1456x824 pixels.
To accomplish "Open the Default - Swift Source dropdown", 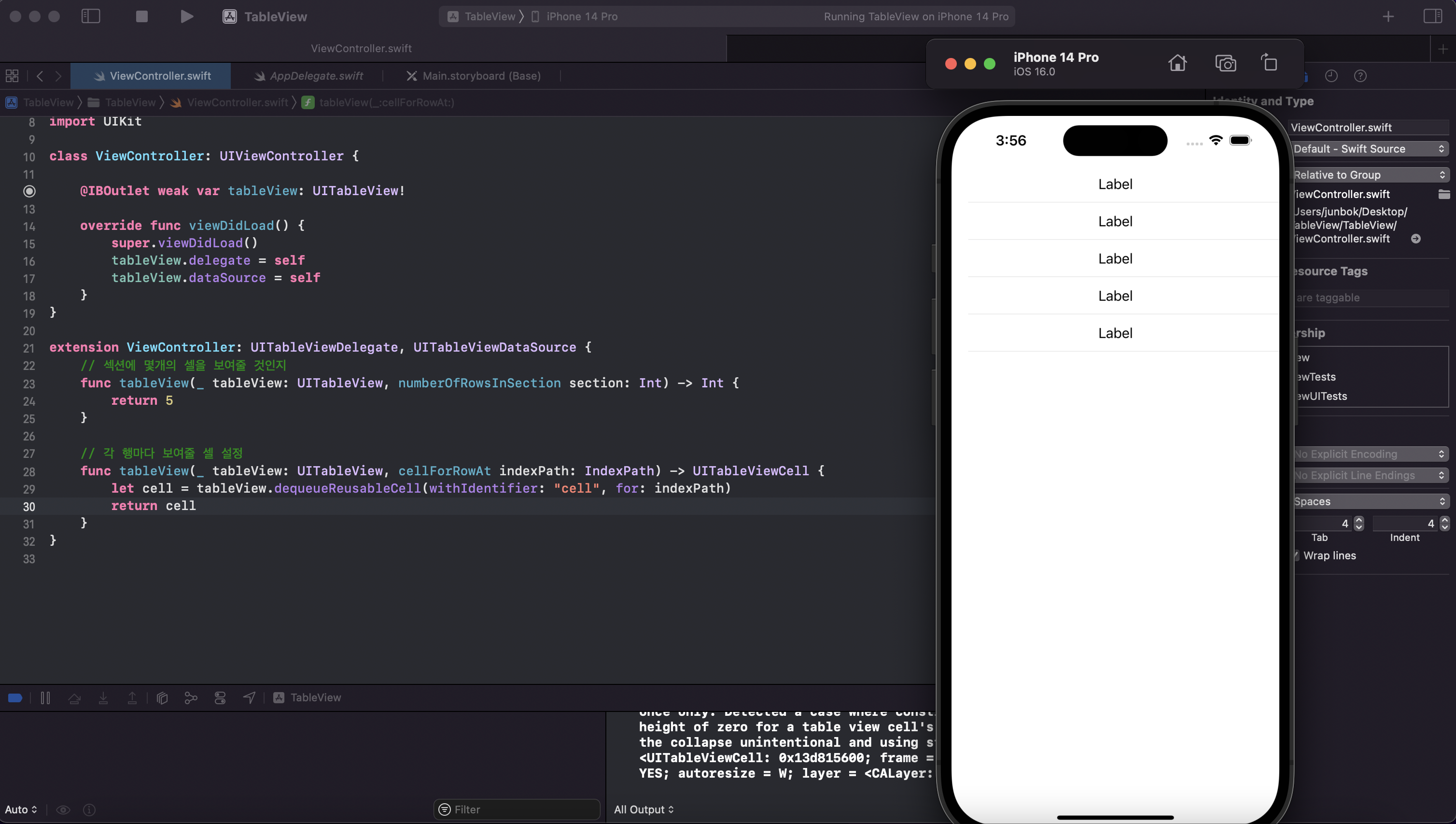I will 1369,149.
